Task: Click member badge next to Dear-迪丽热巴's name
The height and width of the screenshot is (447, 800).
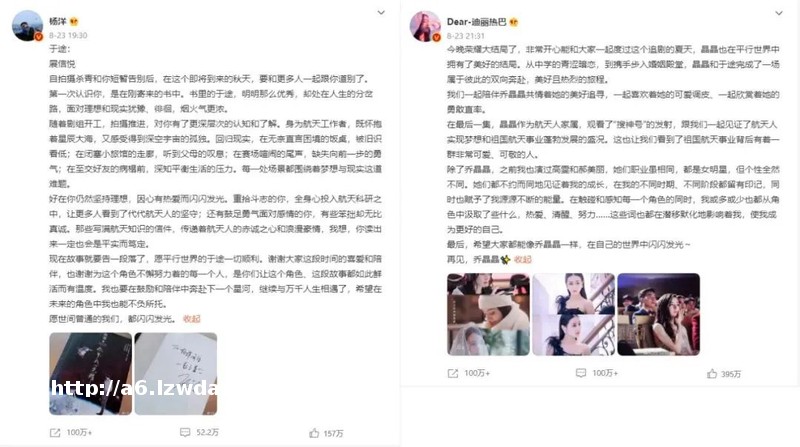Action: click(x=513, y=22)
